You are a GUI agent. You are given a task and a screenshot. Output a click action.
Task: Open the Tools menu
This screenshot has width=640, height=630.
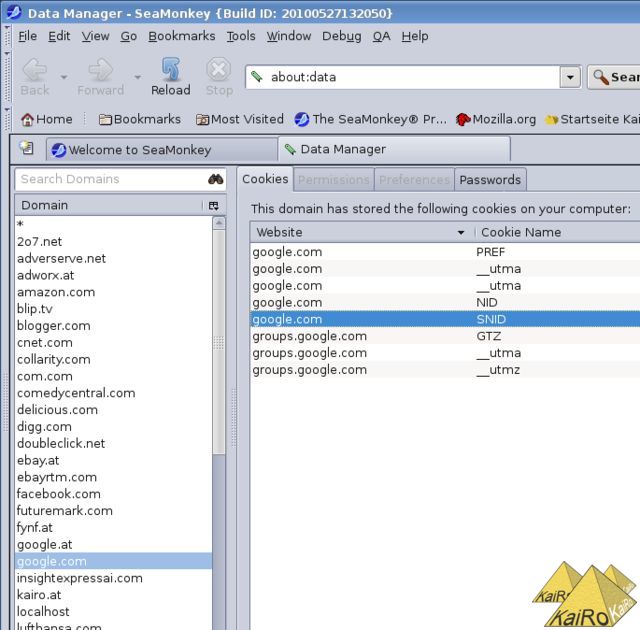(241, 36)
